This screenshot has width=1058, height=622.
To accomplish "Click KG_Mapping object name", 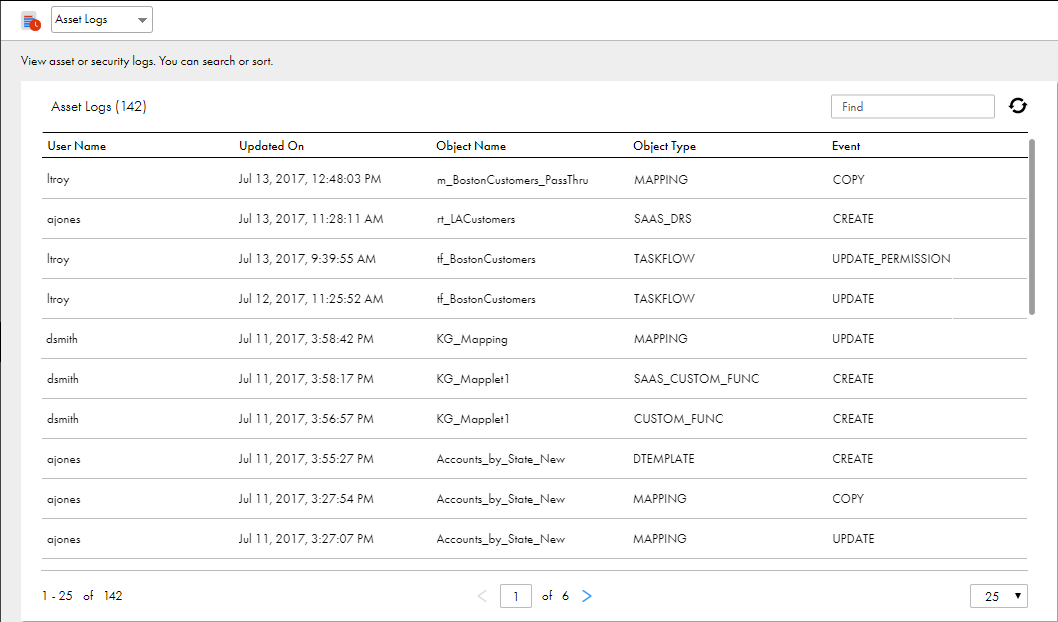I will (472, 339).
